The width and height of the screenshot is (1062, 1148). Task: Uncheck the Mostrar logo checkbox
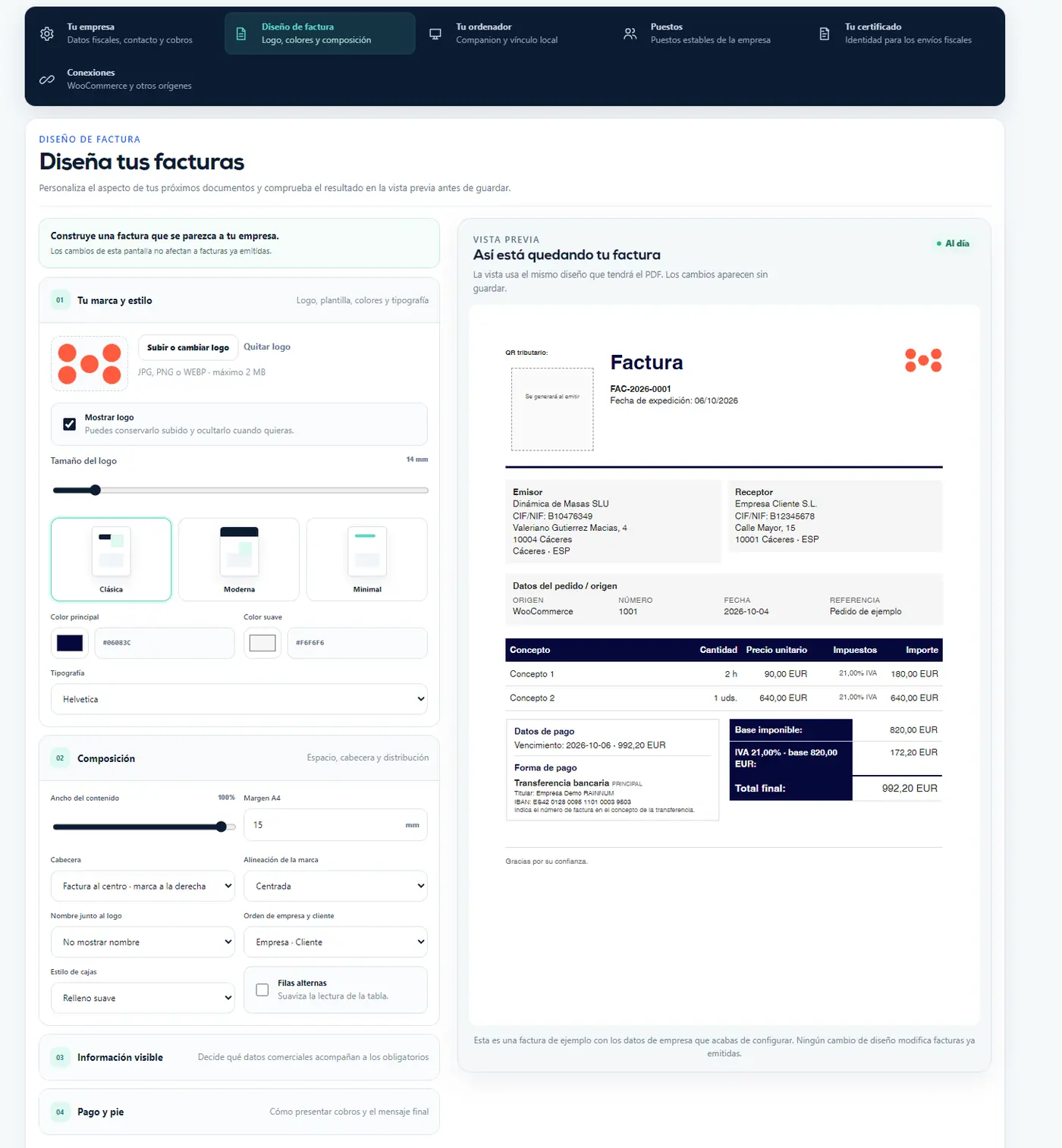point(69,424)
